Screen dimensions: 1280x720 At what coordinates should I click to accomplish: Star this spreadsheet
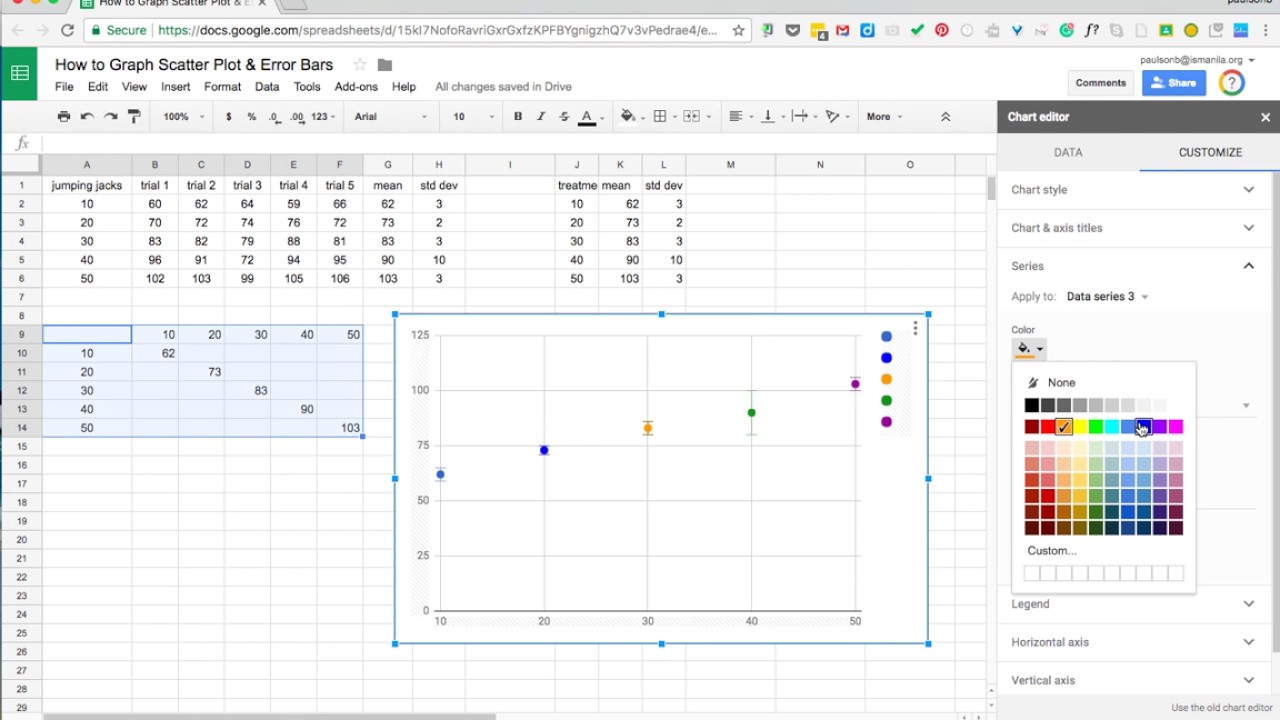(360, 65)
